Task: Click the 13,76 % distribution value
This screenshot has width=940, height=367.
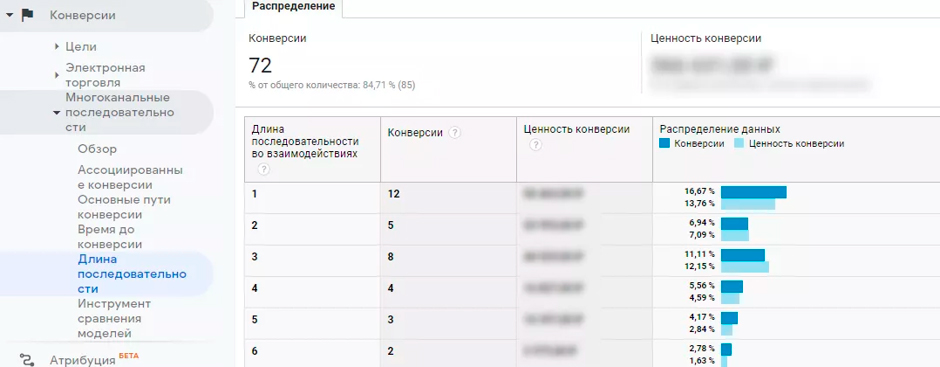Action: coord(699,204)
